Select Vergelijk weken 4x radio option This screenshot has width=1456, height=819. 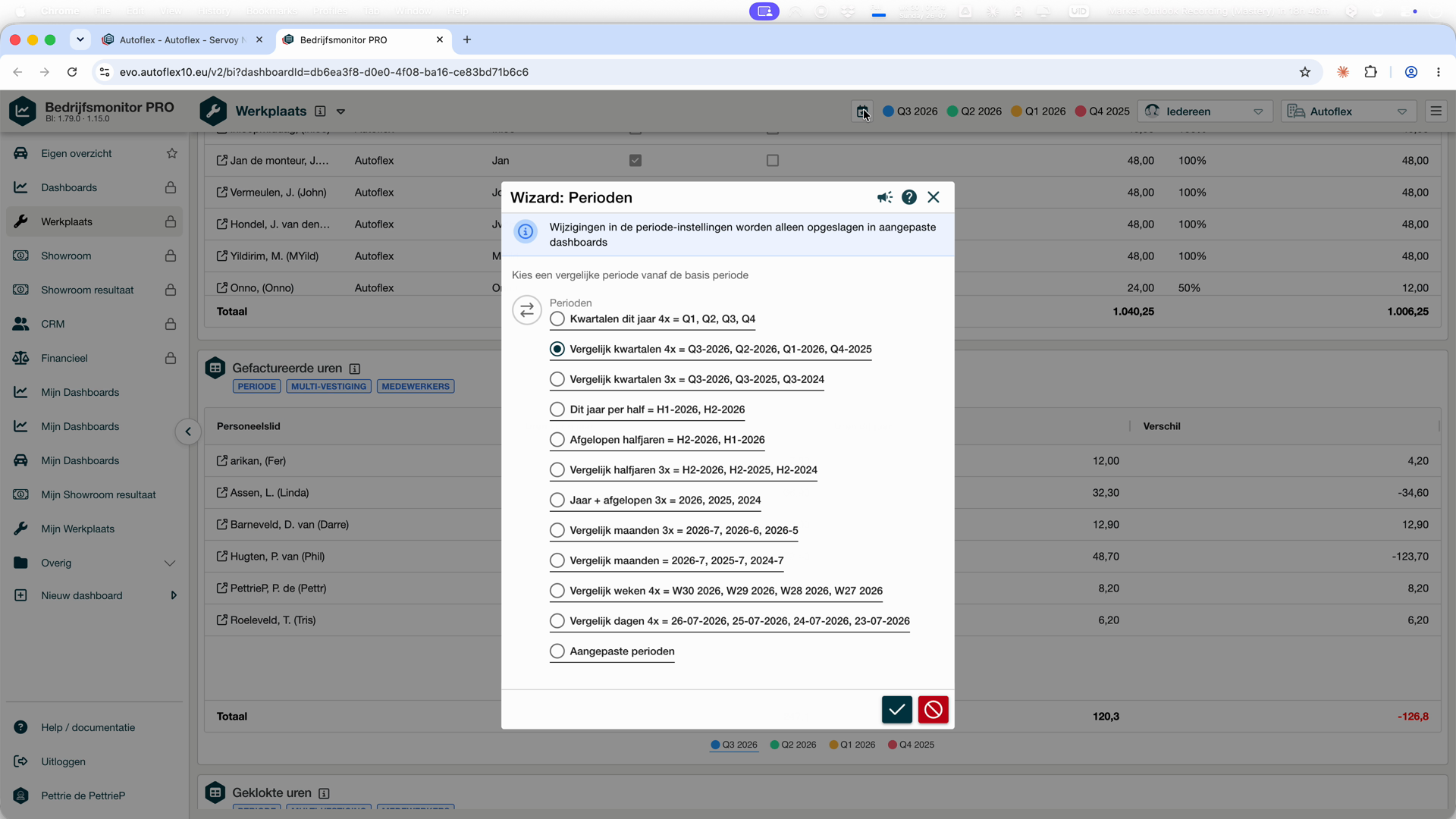[x=557, y=591]
